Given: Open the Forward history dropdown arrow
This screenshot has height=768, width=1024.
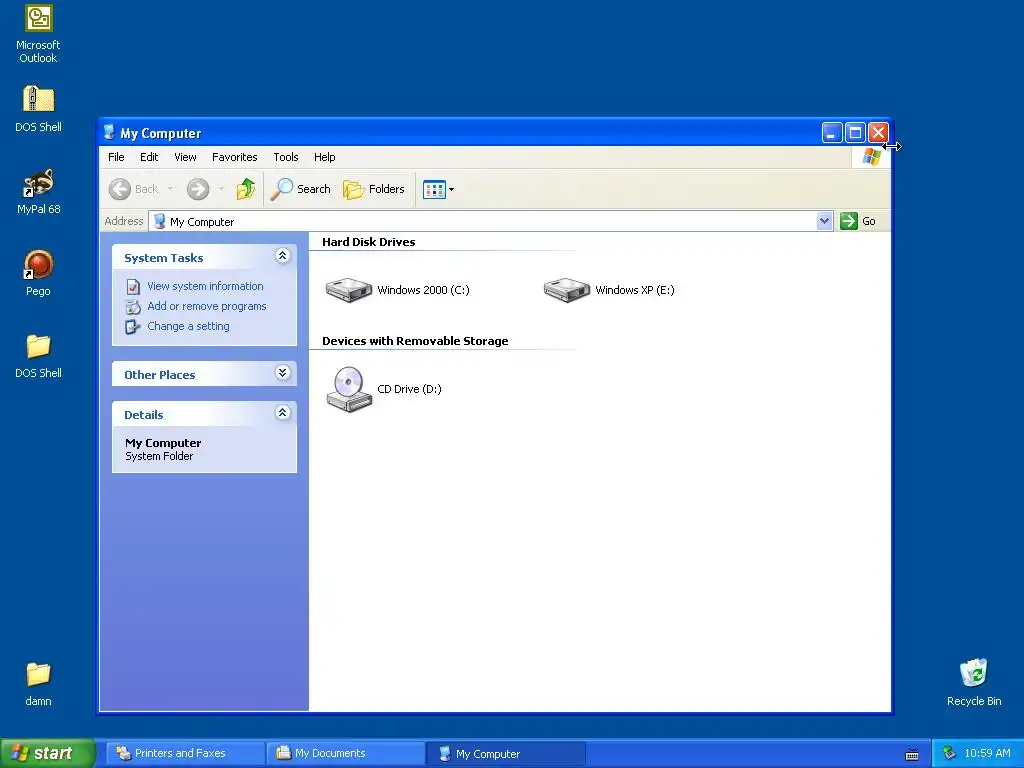Looking at the screenshot, I should (221, 189).
